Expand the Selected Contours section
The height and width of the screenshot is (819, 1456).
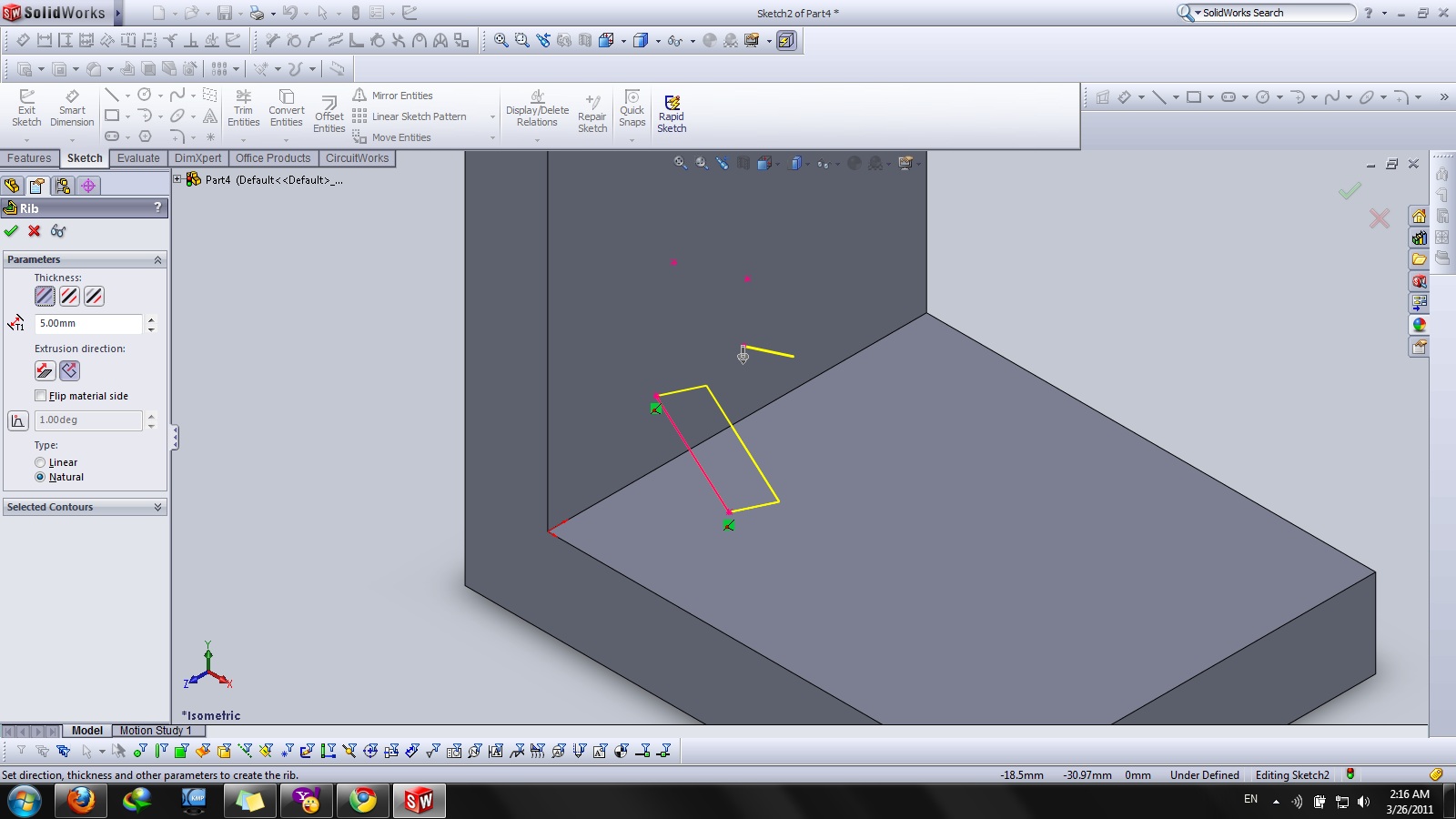pos(157,507)
